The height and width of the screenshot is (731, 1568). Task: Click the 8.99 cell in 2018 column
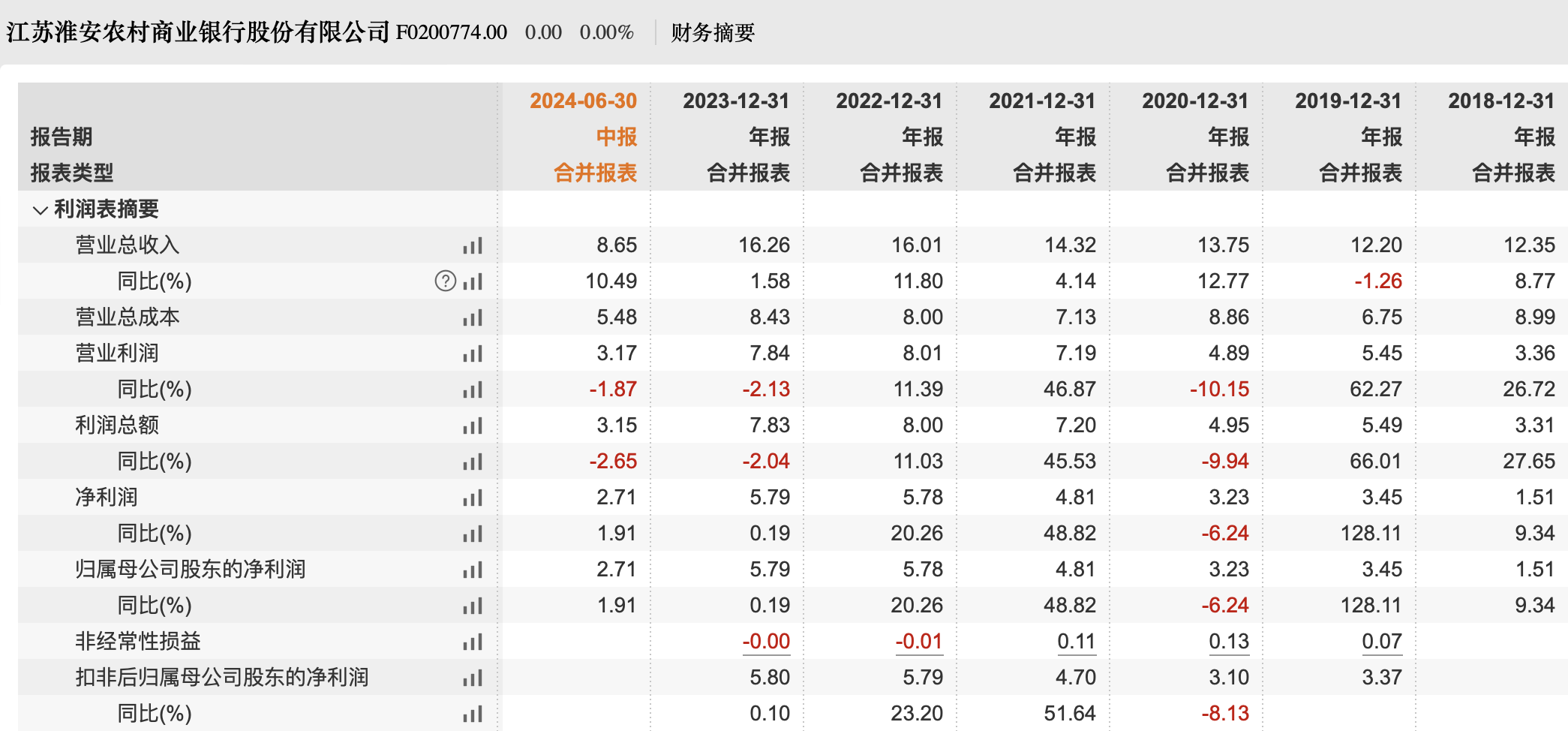click(1535, 317)
